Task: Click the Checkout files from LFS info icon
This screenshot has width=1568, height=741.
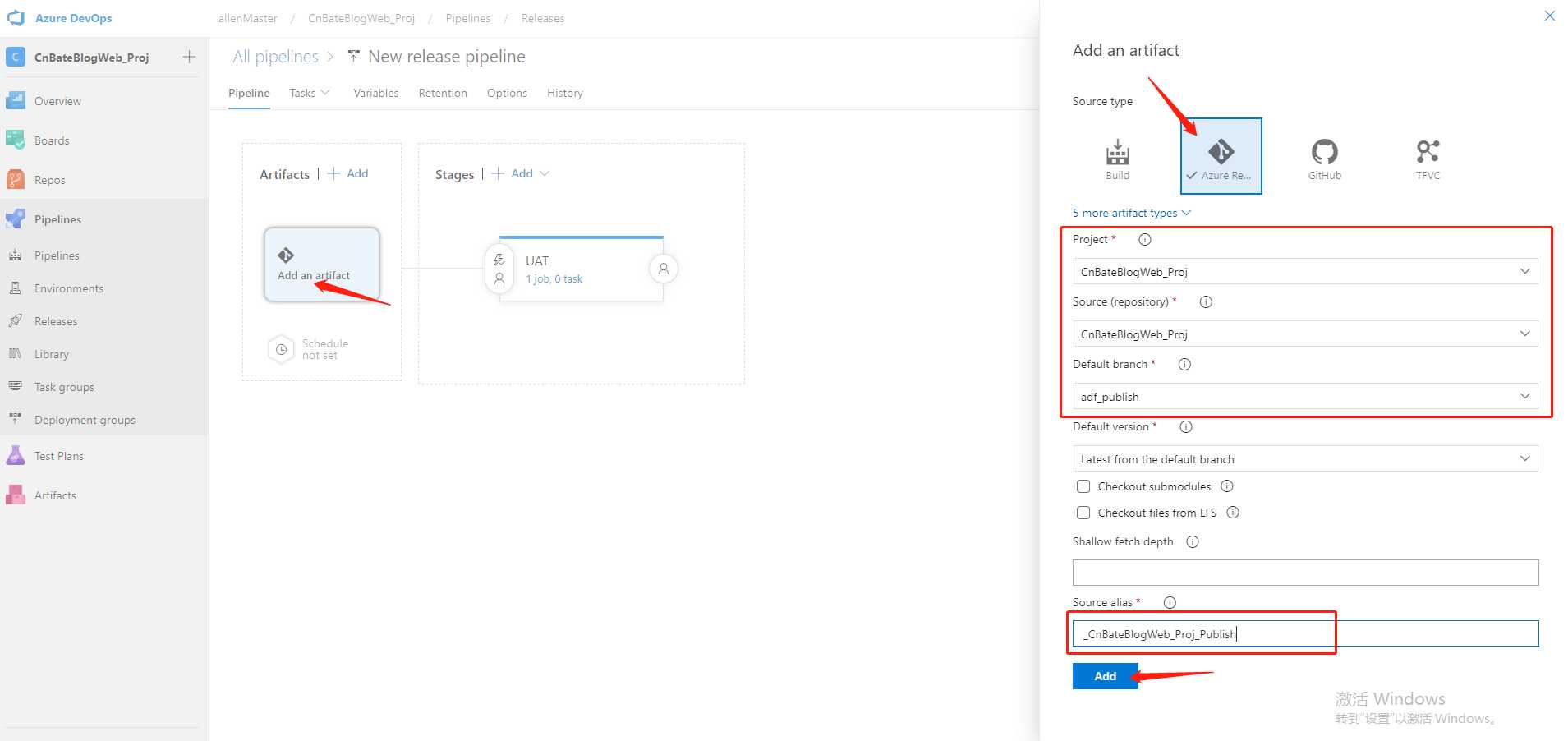Action: [x=1233, y=512]
